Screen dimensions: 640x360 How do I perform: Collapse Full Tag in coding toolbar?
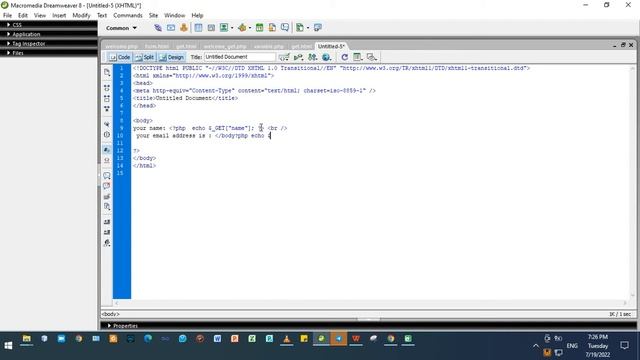[107, 88]
